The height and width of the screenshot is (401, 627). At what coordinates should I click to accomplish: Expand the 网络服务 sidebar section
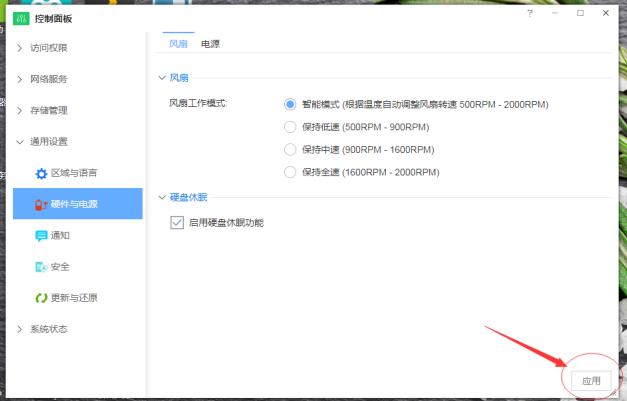[x=20, y=79]
